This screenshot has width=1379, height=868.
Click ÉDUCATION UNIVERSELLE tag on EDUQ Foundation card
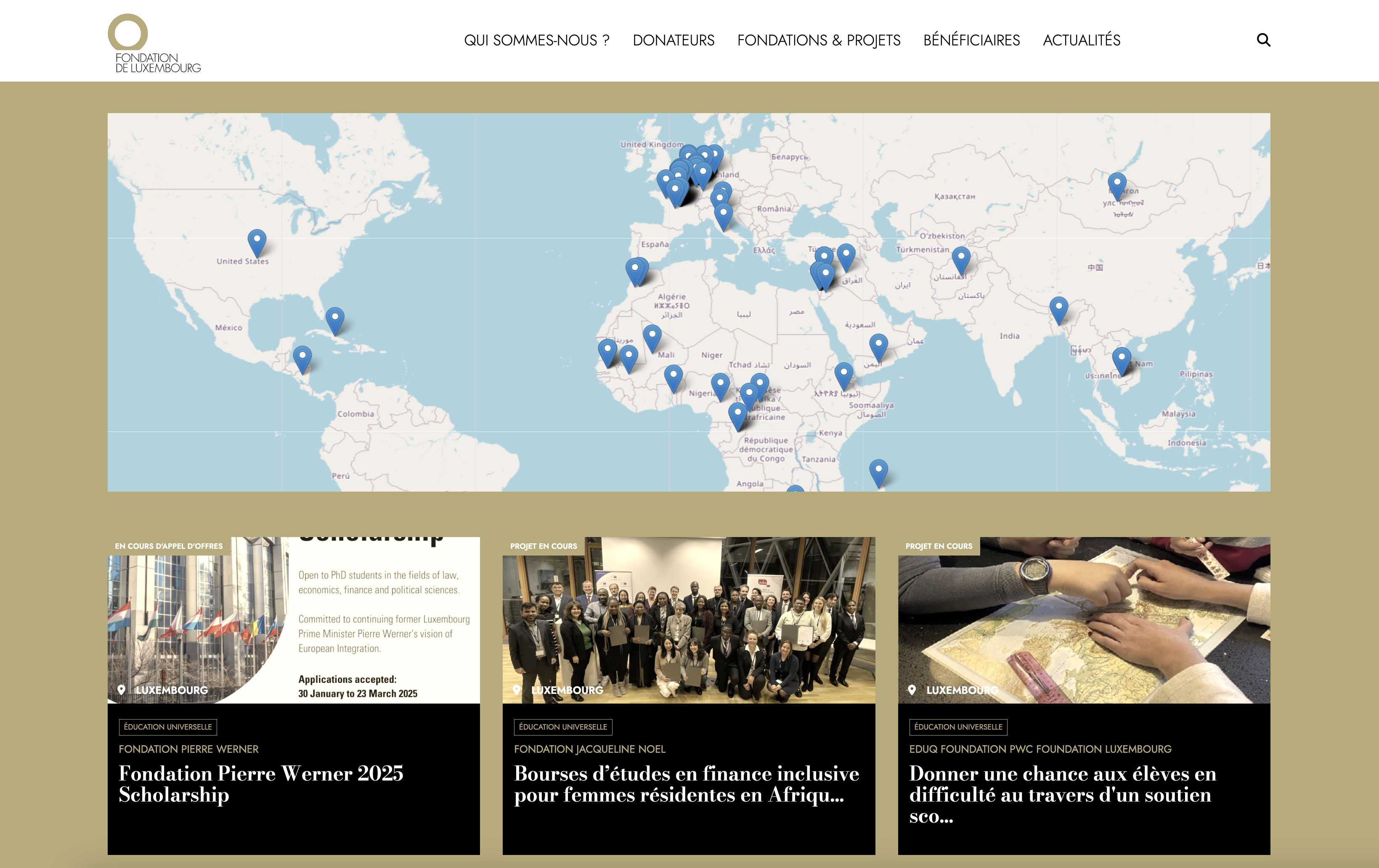(x=958, y=727)
